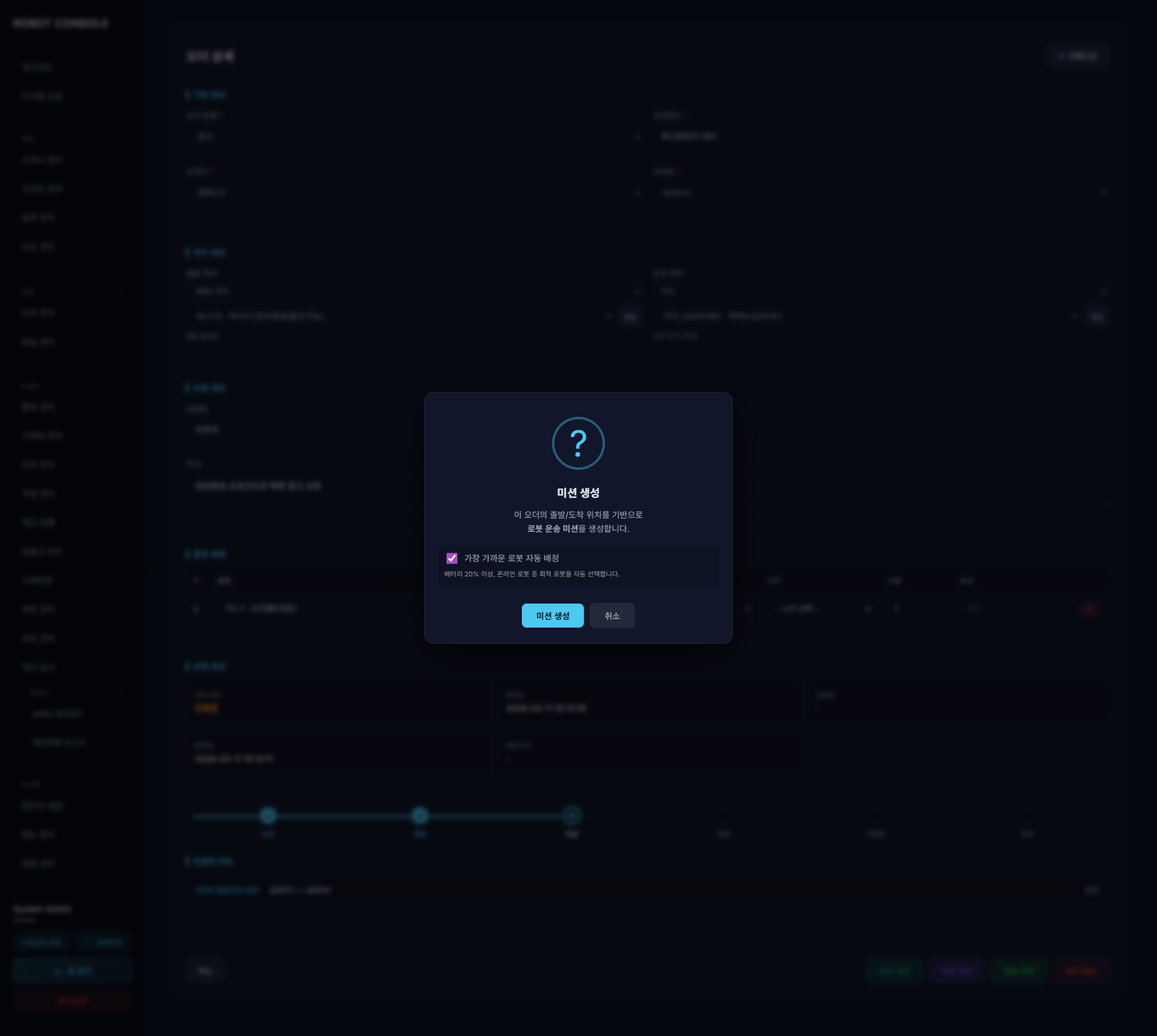The height and width of the screenshot is (1036, 1157).
Task: Click the first completed step circle on the timeline
Action: coord(268,816)
